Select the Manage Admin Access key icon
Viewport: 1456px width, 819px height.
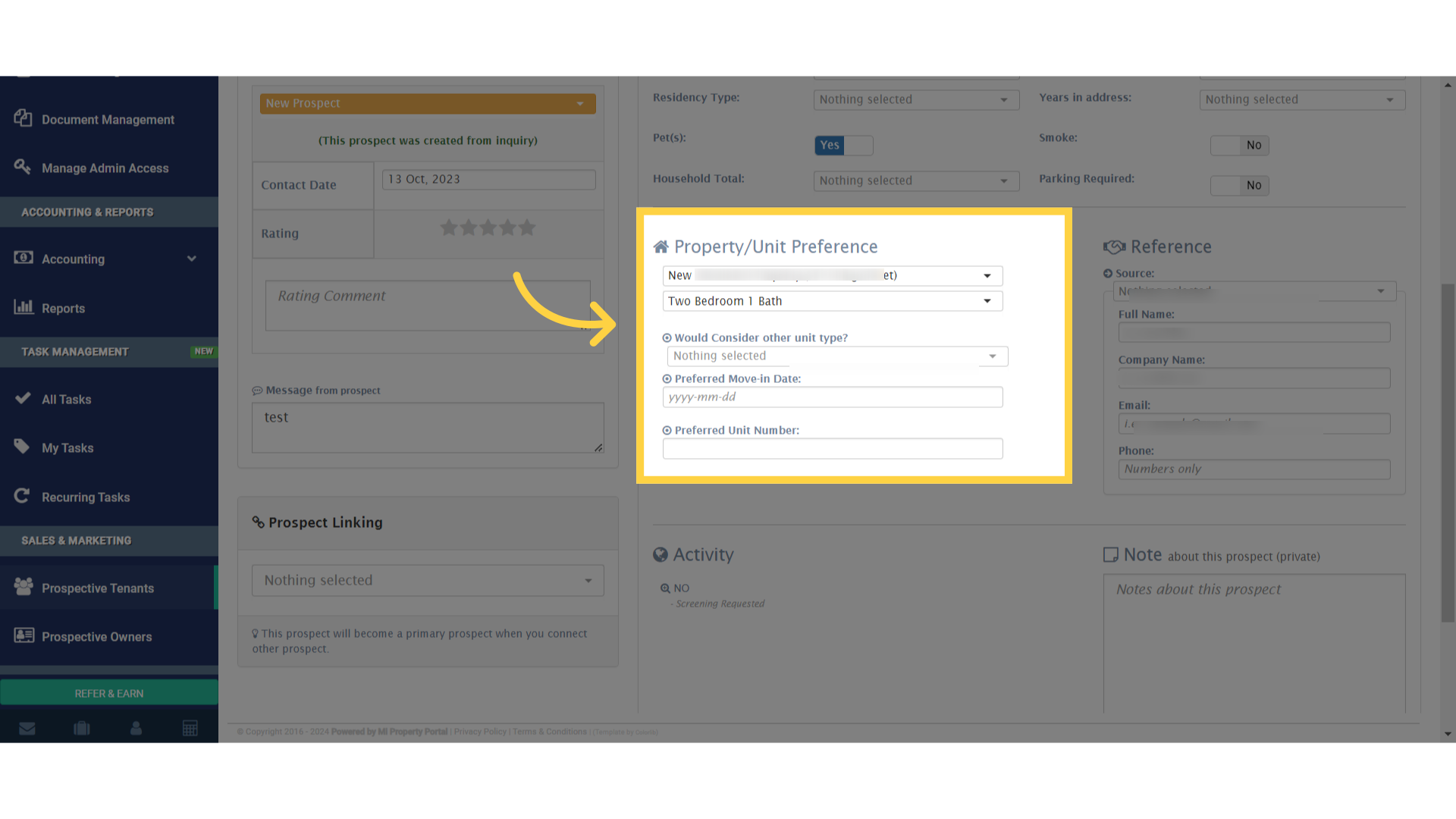coord(23,166)
